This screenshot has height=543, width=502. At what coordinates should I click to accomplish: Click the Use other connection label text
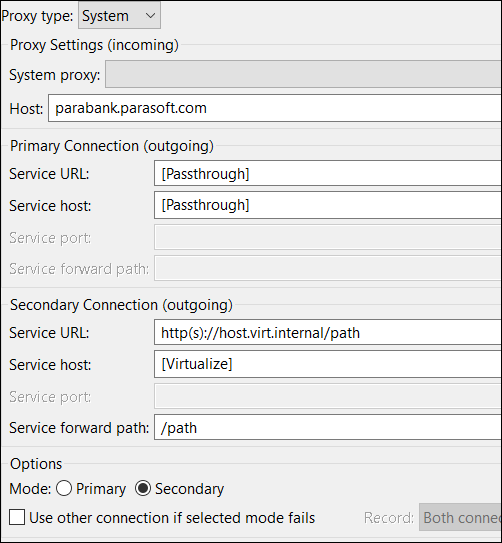(x=172, y=518)
